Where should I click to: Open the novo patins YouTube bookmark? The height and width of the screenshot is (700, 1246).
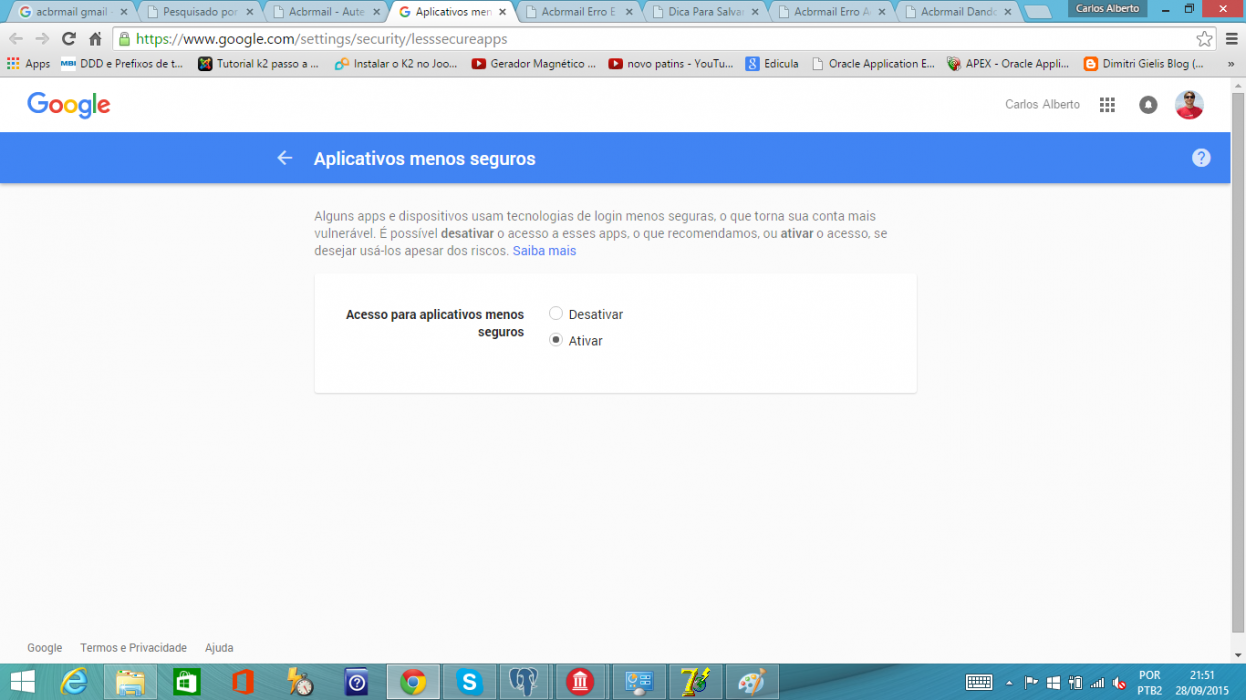click(671, 63)
